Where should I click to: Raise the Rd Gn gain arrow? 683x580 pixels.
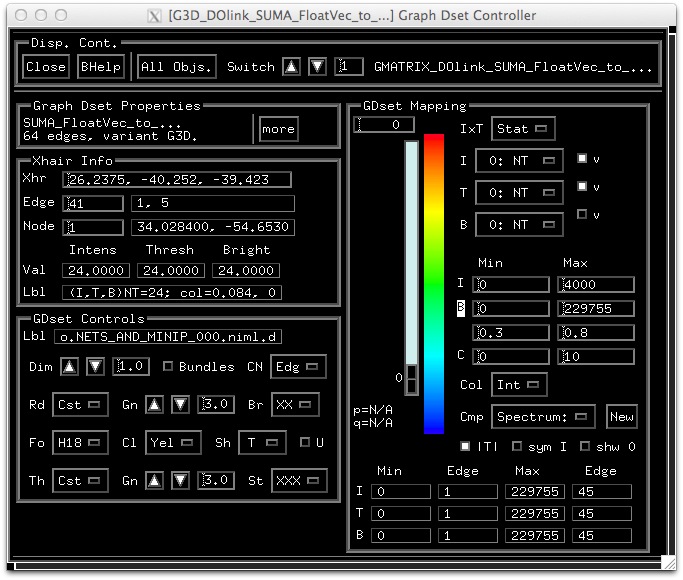pyautogui.click(x=155, y=405)
